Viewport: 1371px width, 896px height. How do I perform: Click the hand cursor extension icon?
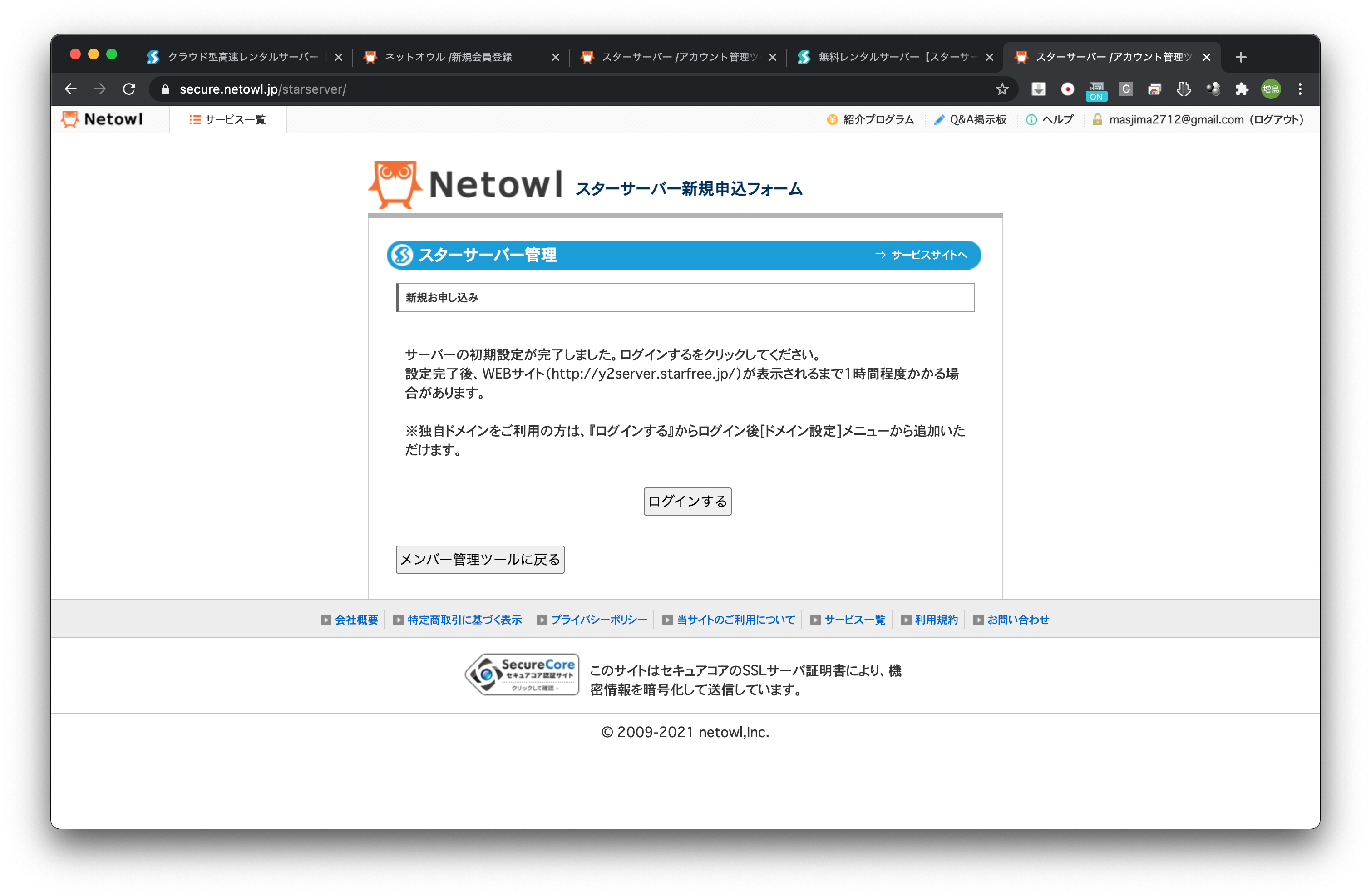[x=1183, y=89]
